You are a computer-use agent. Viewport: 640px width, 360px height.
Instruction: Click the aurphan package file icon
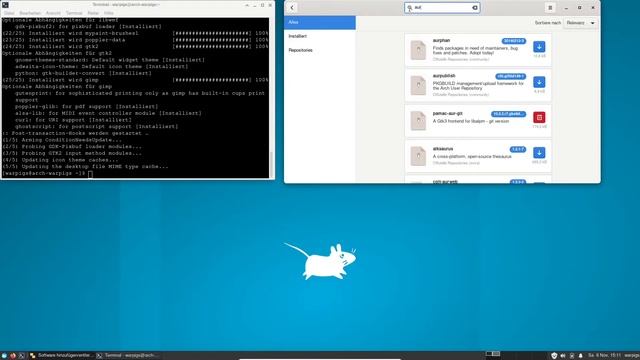[418, 50]
